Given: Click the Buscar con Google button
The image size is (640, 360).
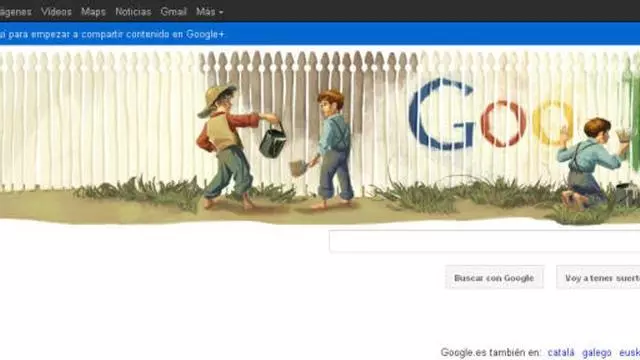Looking at the screenshot, I should pyautogui.click(x=494, y=278).
